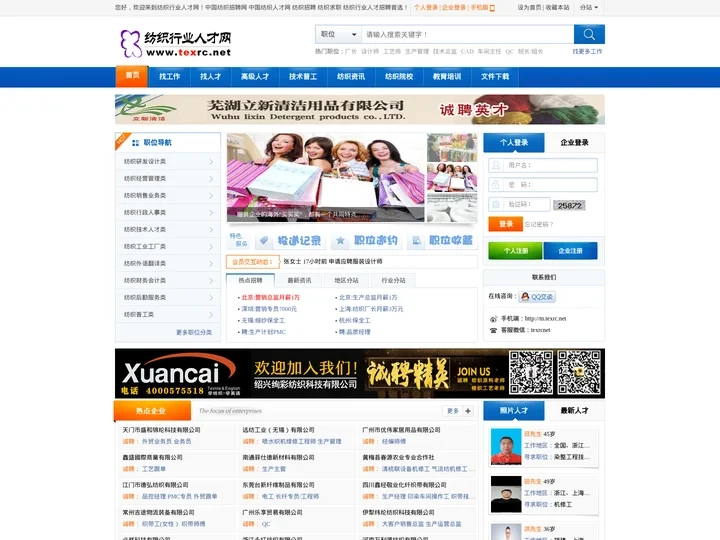The image size is (720, 540).
Task: Click the 更多职位分类 link
Action: [x=194, y=332]
